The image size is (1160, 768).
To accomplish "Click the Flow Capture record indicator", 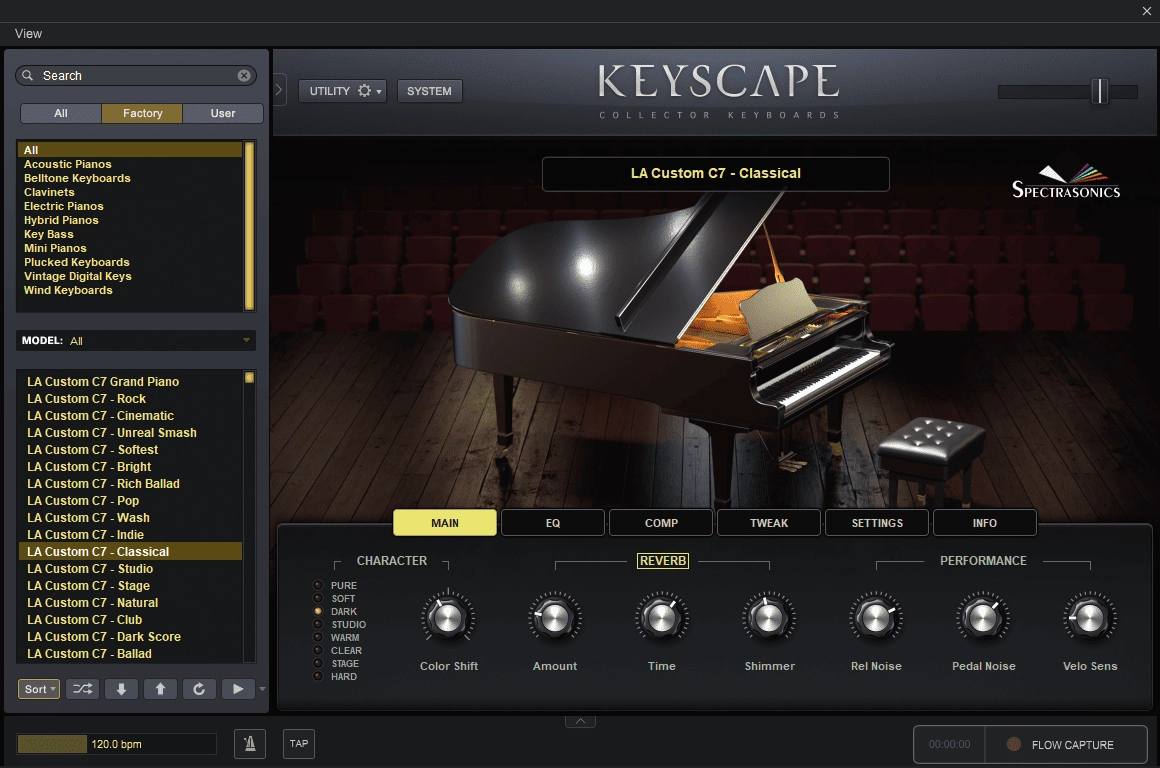I will (1014, 744).
